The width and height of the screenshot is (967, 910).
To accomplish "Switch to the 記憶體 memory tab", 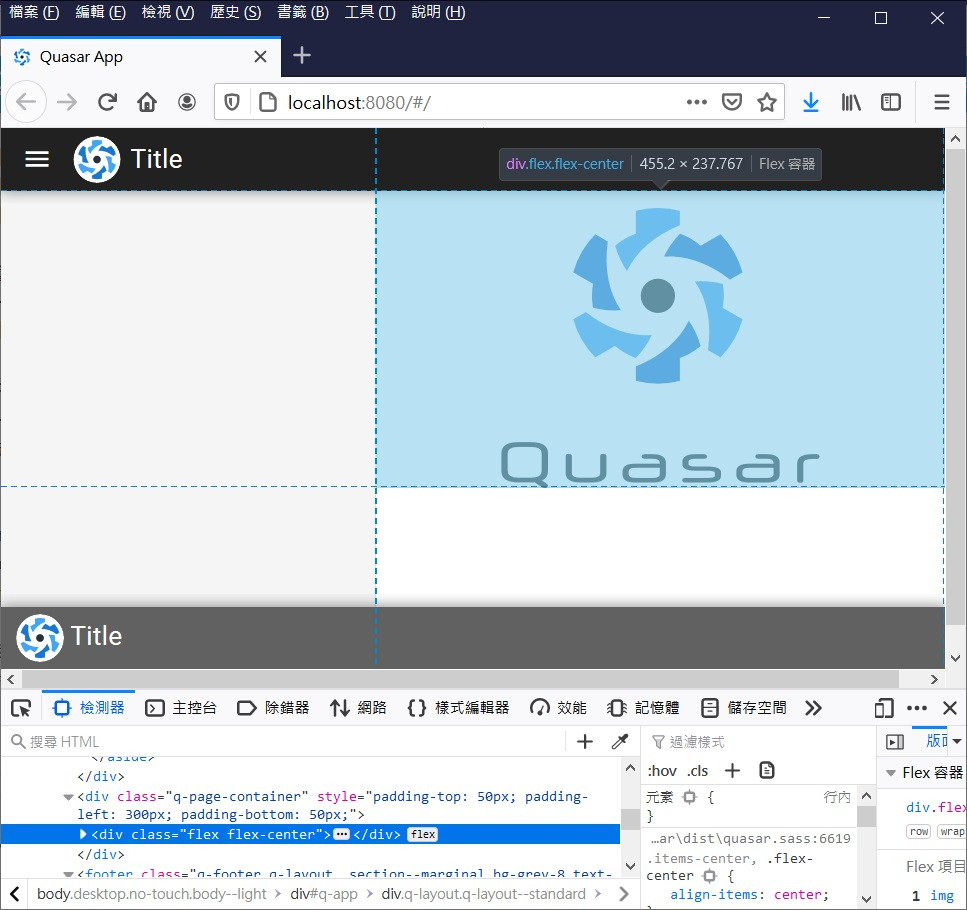I will point(643,708).
